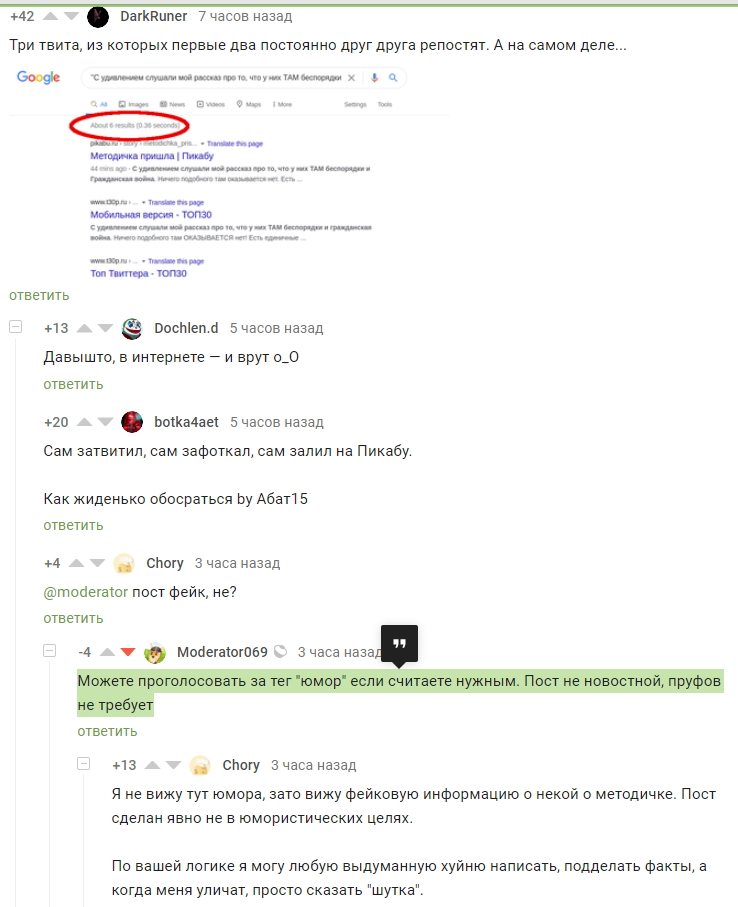This screenshot has width=738, height=907.
Task: Collapse the thread starting at Dochlen.d
Action: (16, 327)
